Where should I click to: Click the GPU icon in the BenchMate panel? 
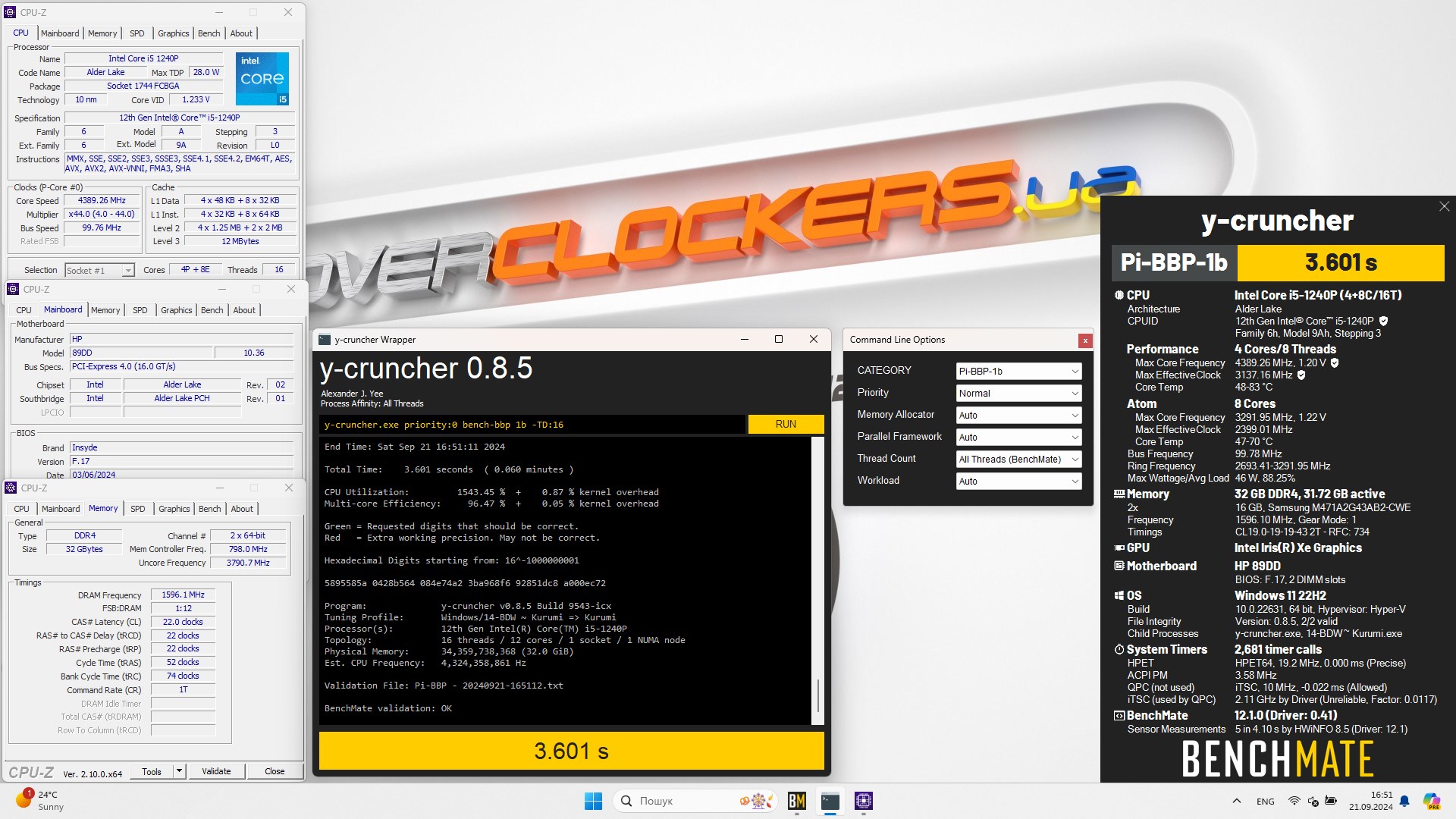pyautogui.click(x=1119, y=548)
